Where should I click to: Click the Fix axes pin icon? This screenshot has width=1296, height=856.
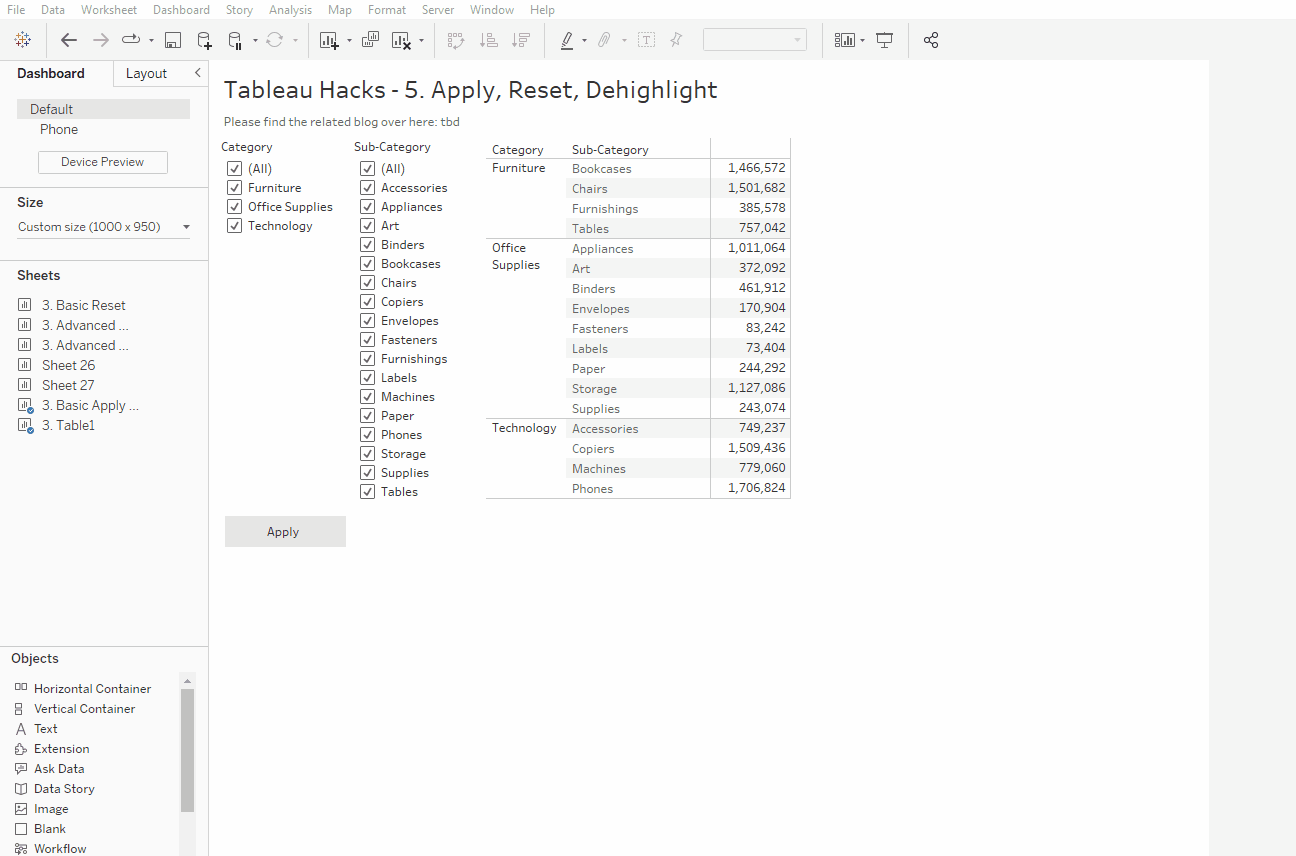(x=676, y=40)
